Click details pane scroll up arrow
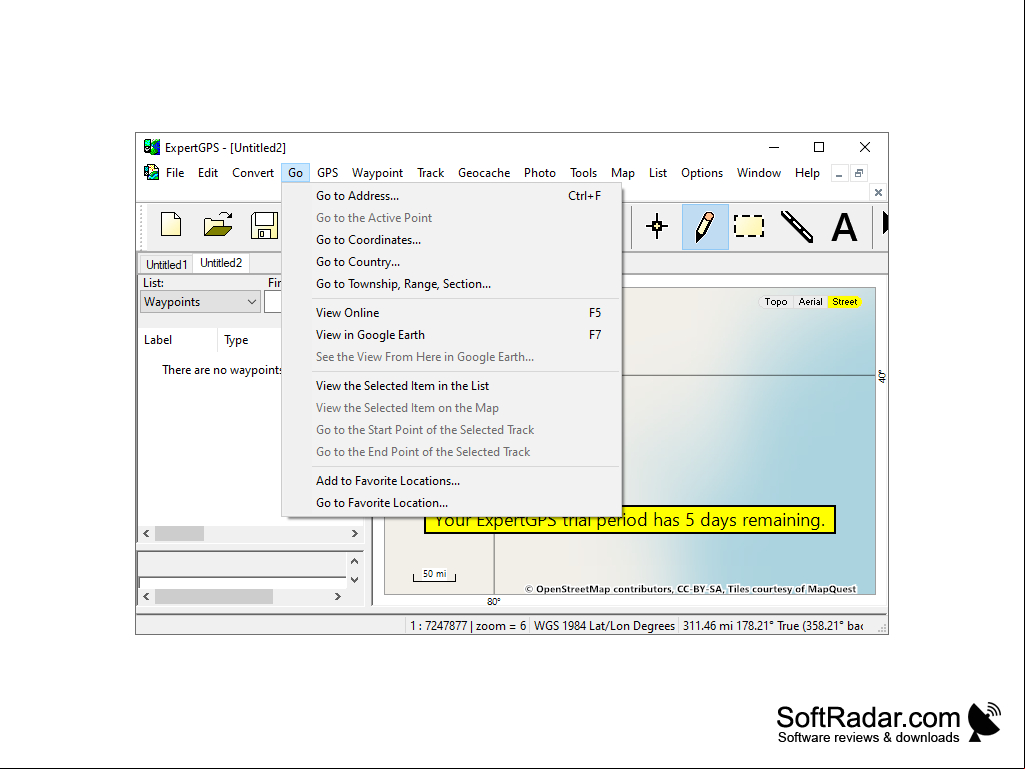Viewport: 1025px width, 769px height. (354, 561)
